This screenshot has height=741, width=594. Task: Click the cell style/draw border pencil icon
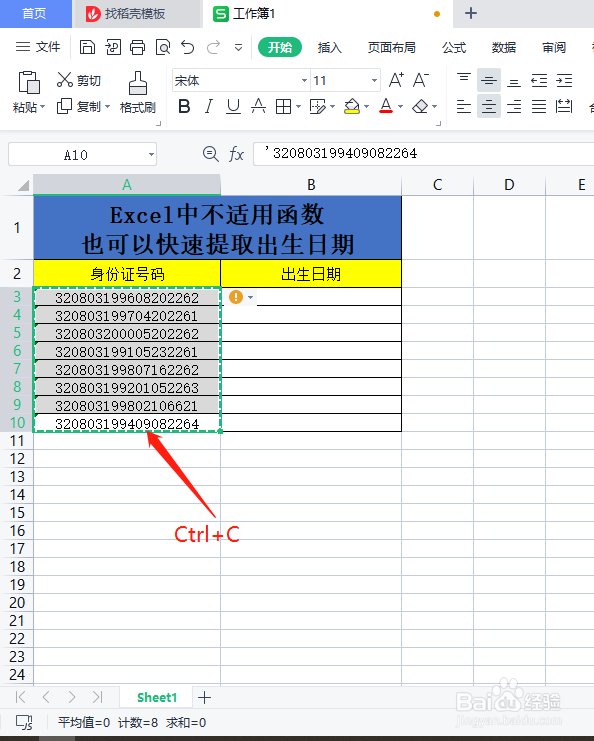(x=317, y=107)
